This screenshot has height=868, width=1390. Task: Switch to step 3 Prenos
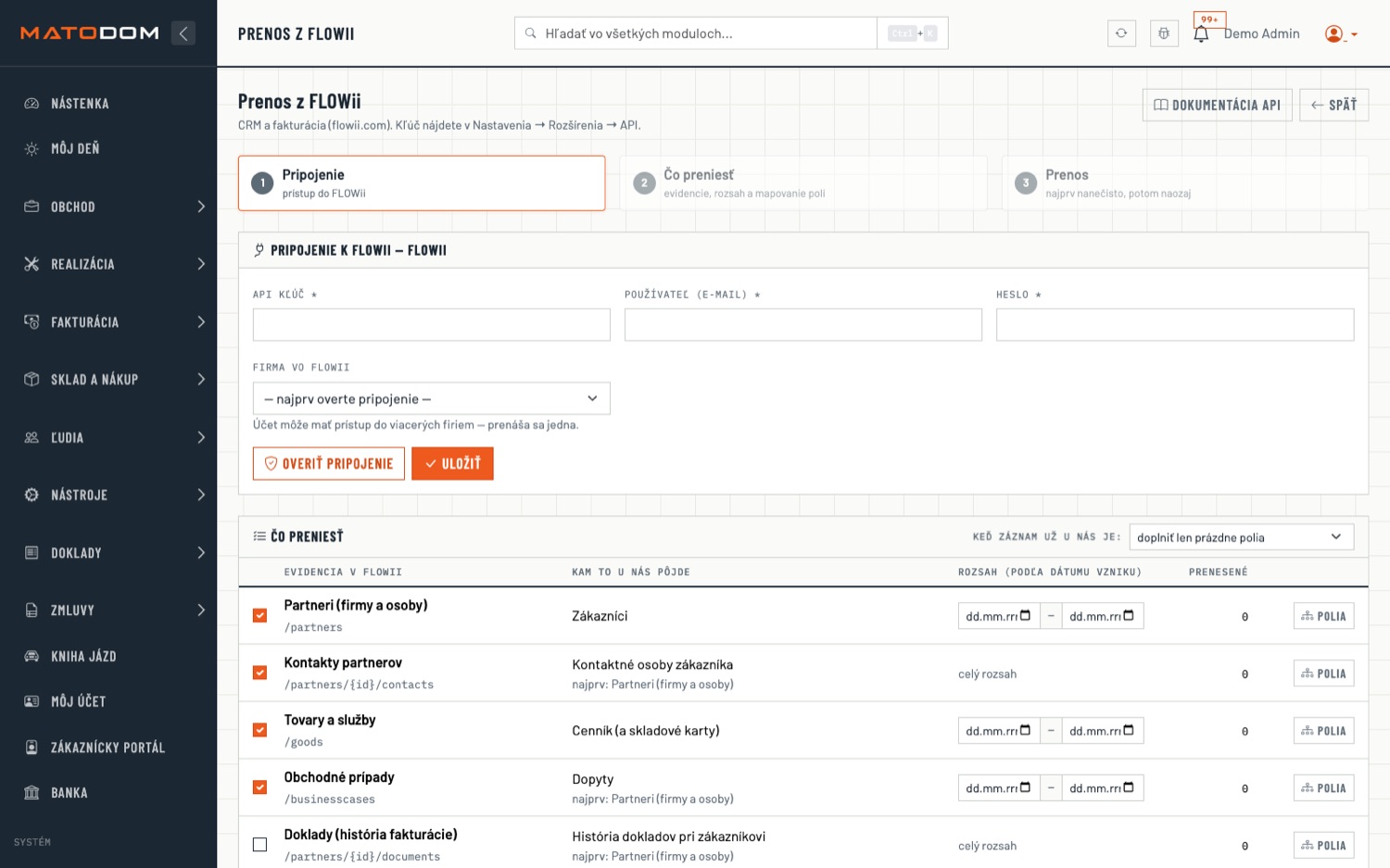(1185, 183)
